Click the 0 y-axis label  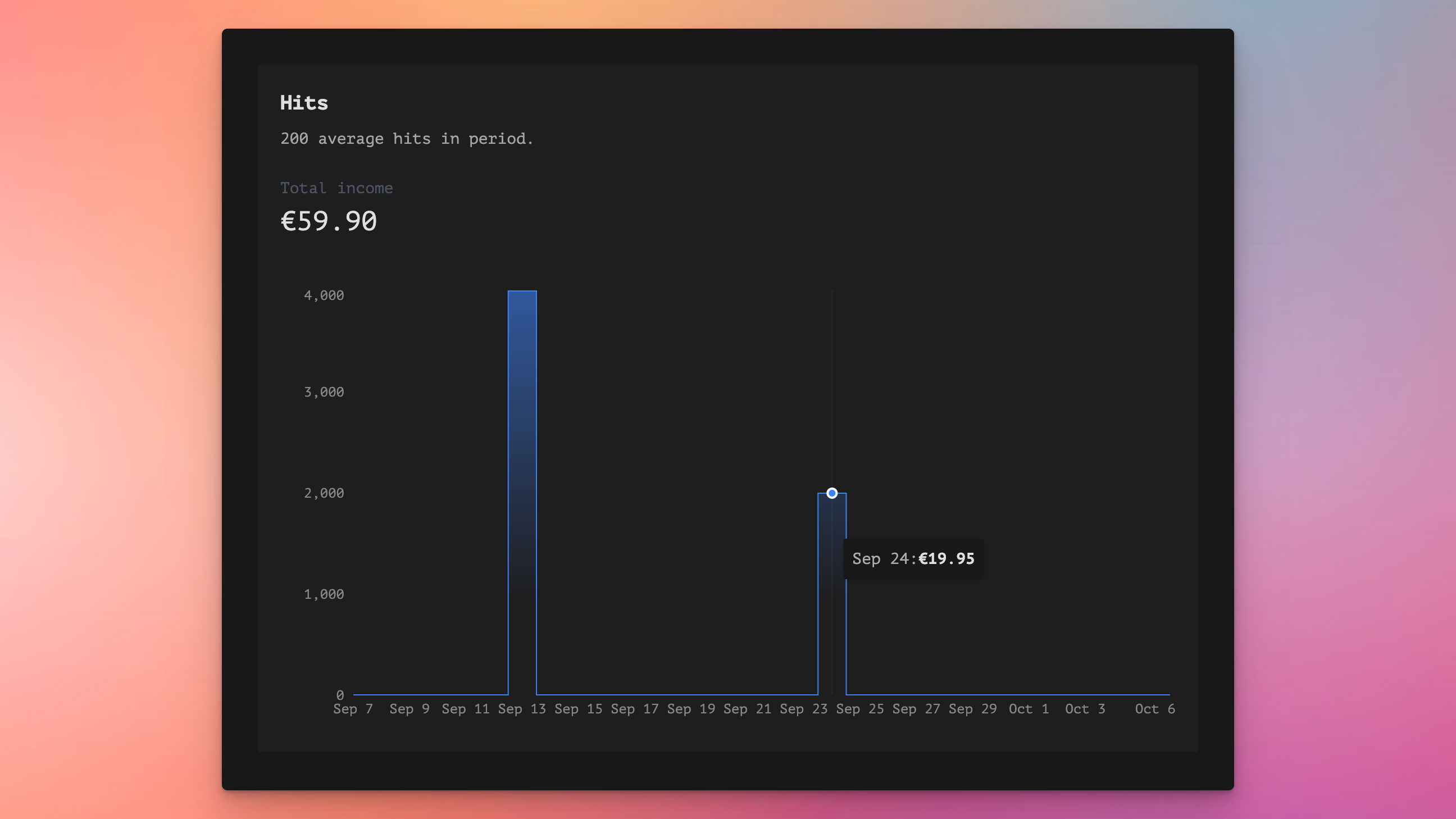tap(340, 695)
